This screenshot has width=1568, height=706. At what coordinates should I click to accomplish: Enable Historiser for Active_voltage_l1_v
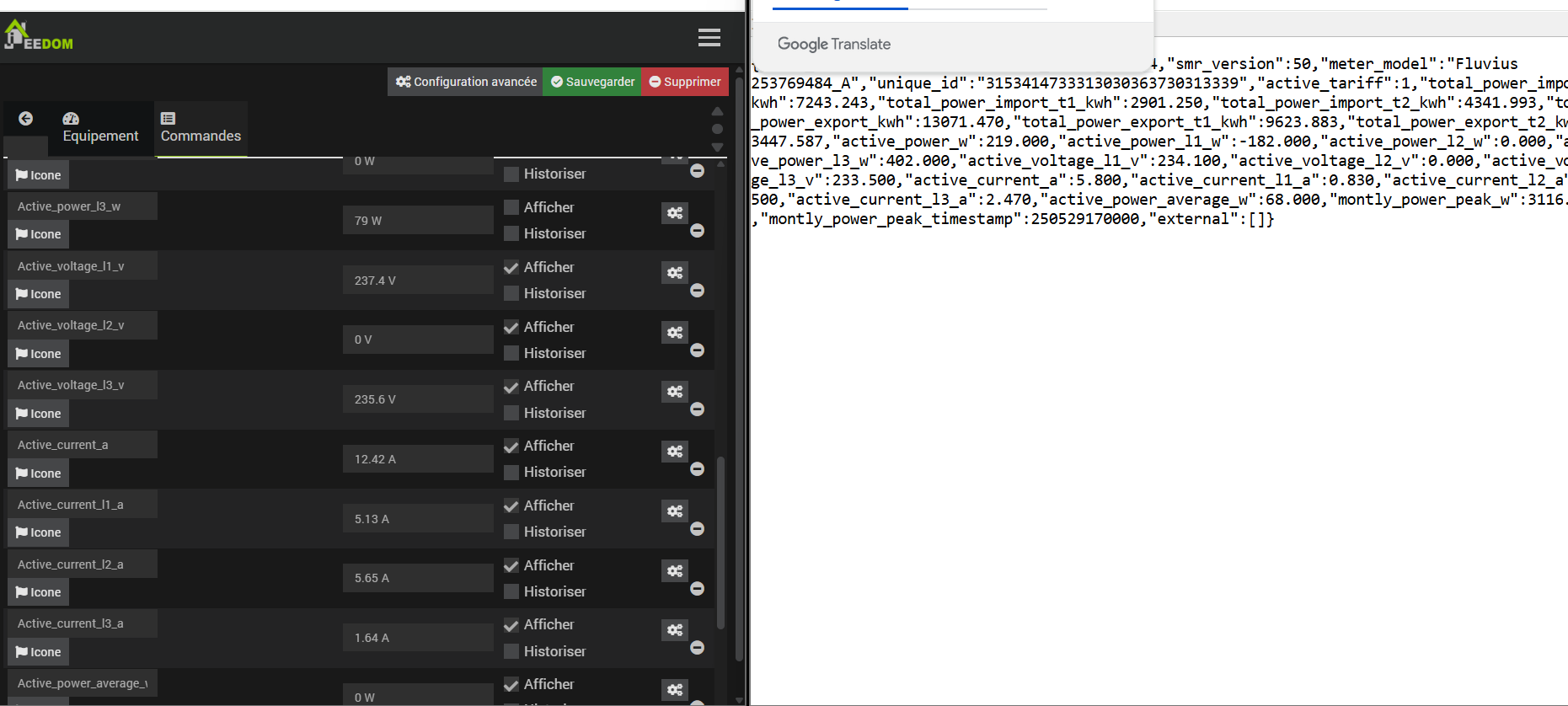[x=511, y=293]
